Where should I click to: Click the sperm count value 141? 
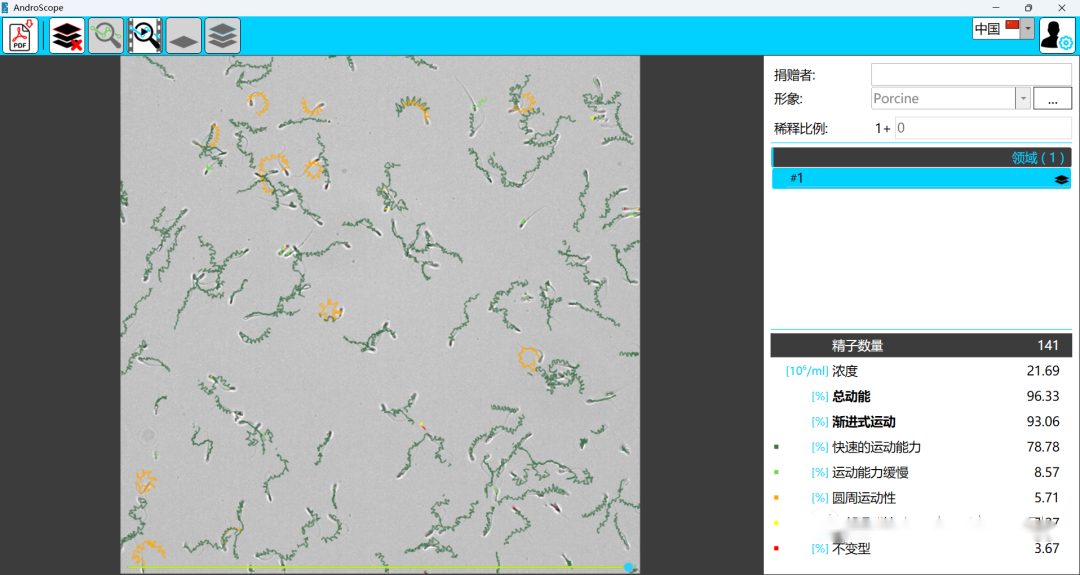[x=1048, y=346]
